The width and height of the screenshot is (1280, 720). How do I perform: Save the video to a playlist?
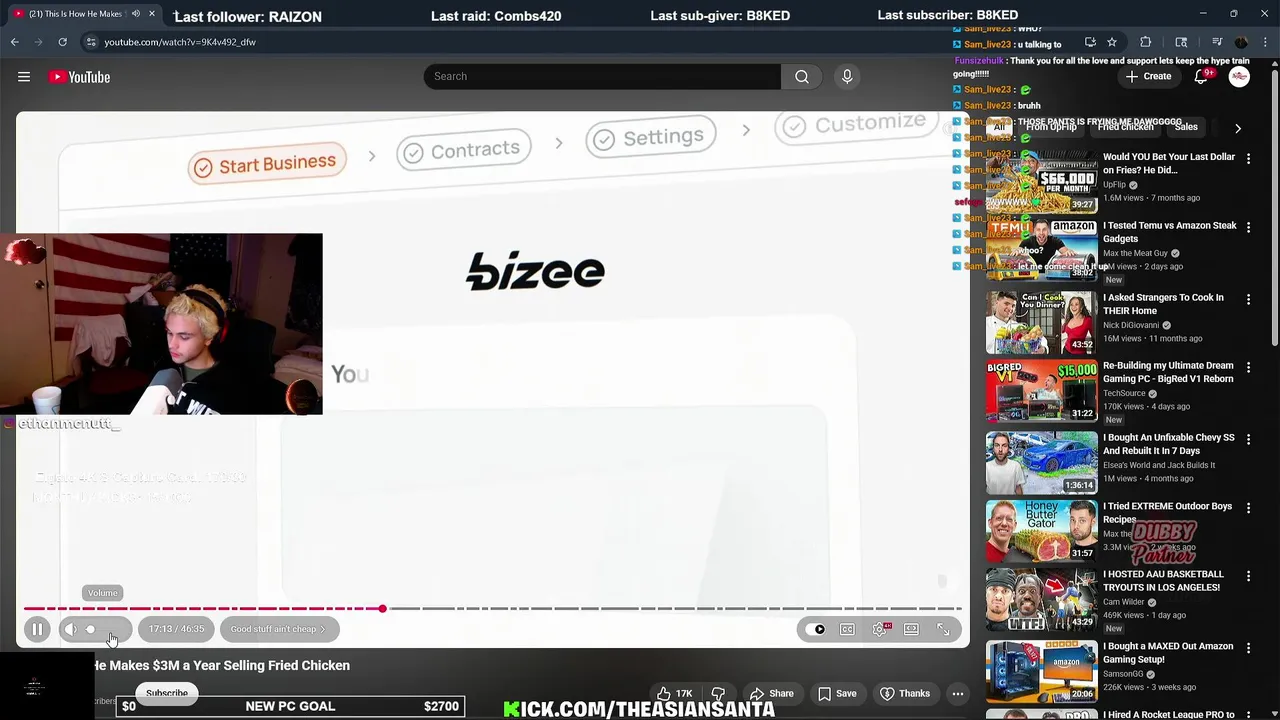click(x=837, y=693)
